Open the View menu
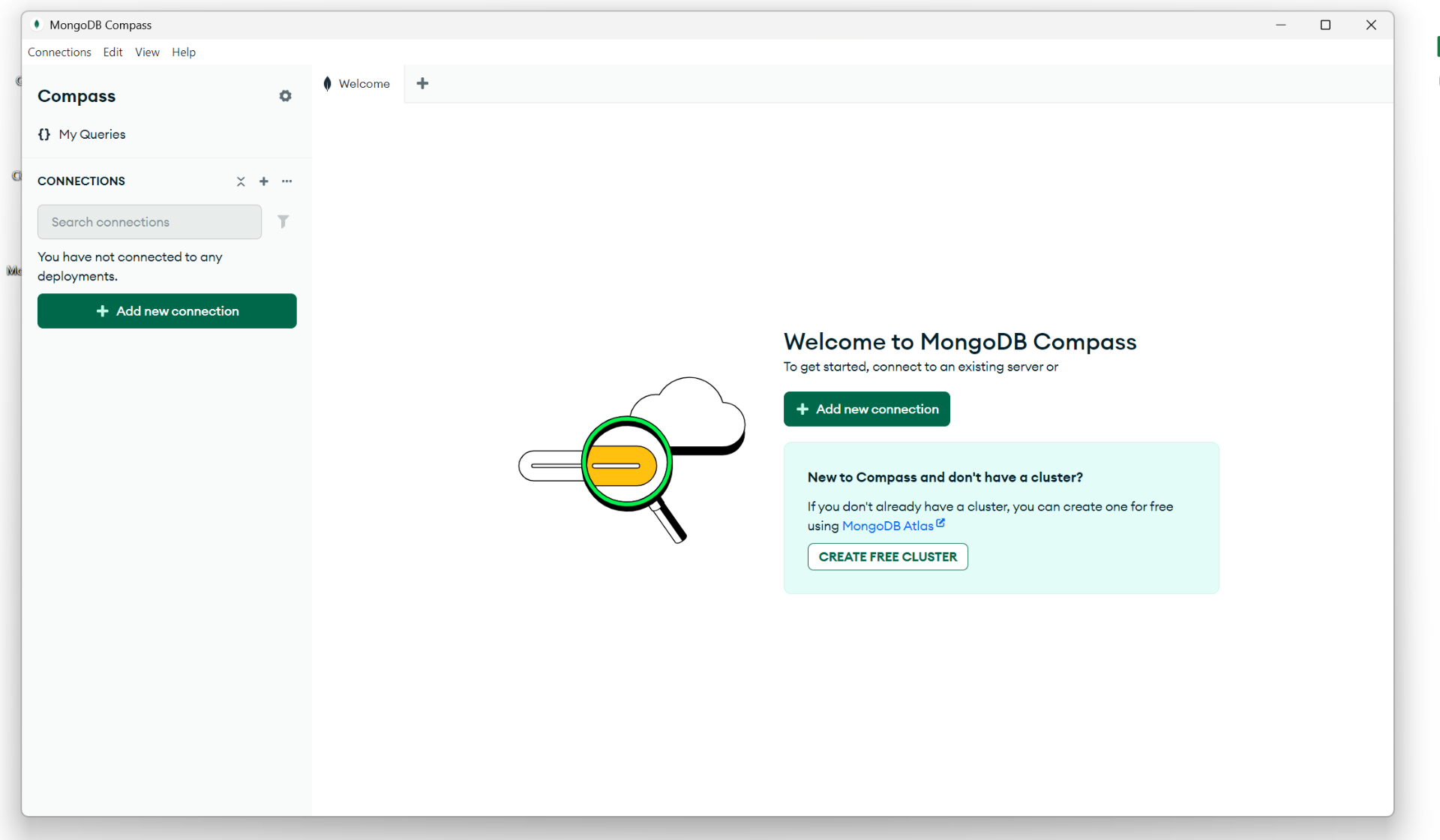1440x840 pixels. tap(147, 52)
